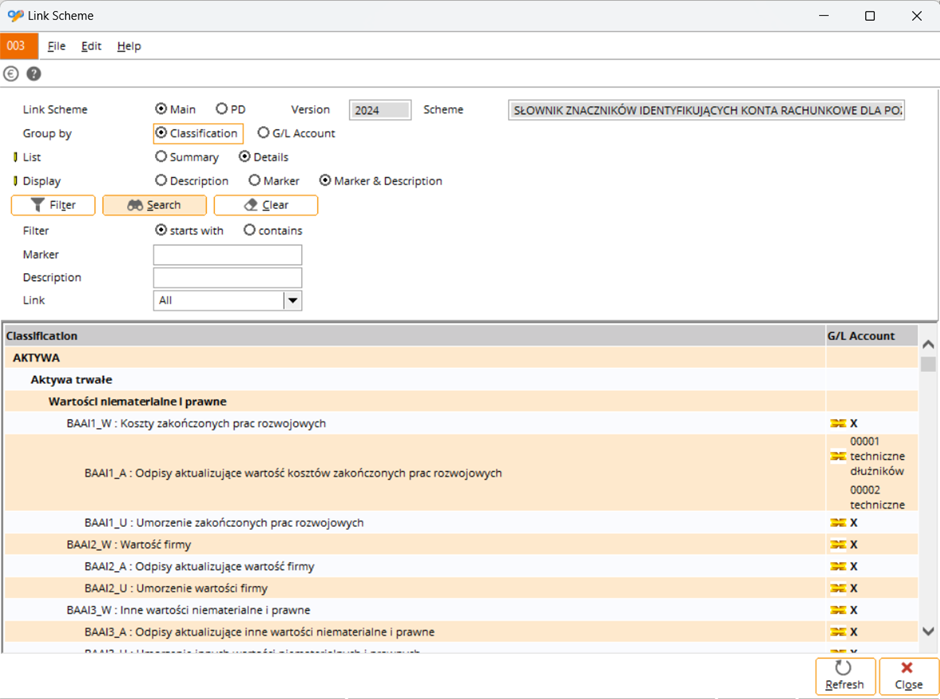
Task: Click link icon for BAAI3_W row
Action: [838, 610]
